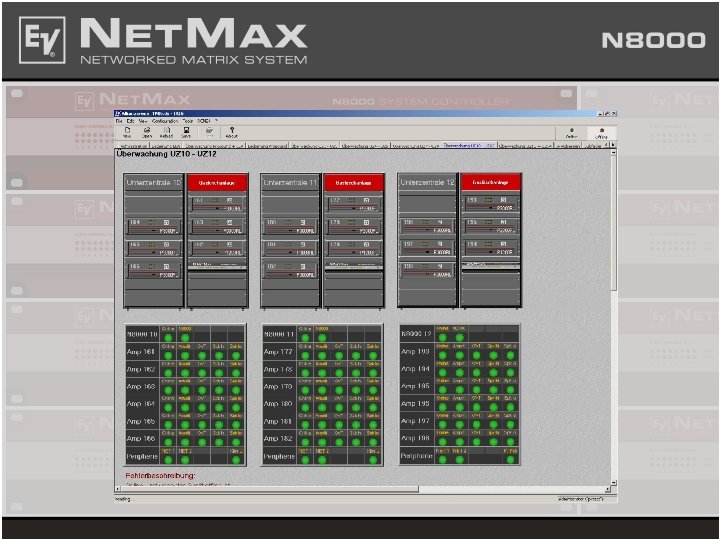
Task: Click the tab strip scroll right arrow
Action: (x=613, y=145)
